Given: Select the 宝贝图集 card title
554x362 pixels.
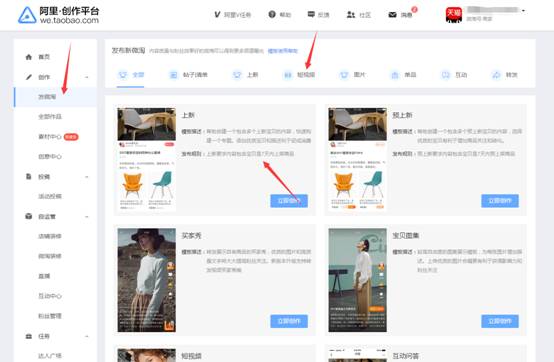Looking at the screenshot, I should pos(406,236).
